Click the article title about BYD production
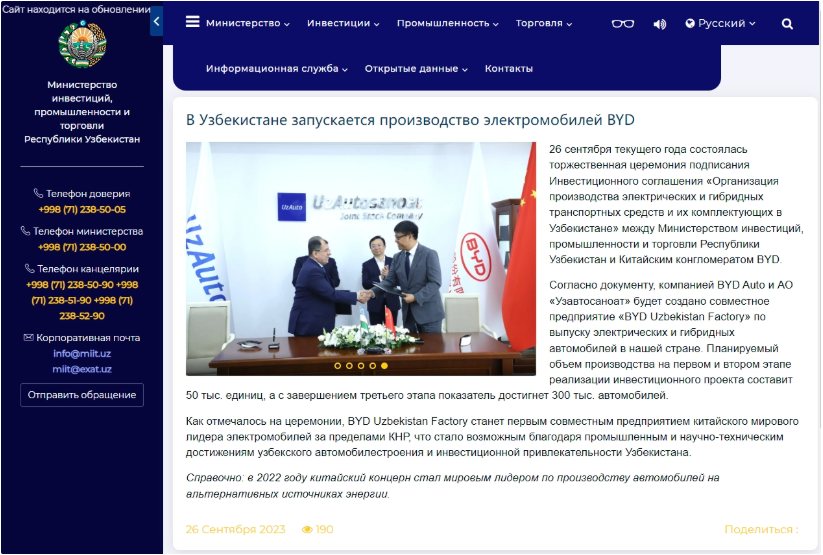The width and height of the screenshot is (823, 555). [410, 120]
